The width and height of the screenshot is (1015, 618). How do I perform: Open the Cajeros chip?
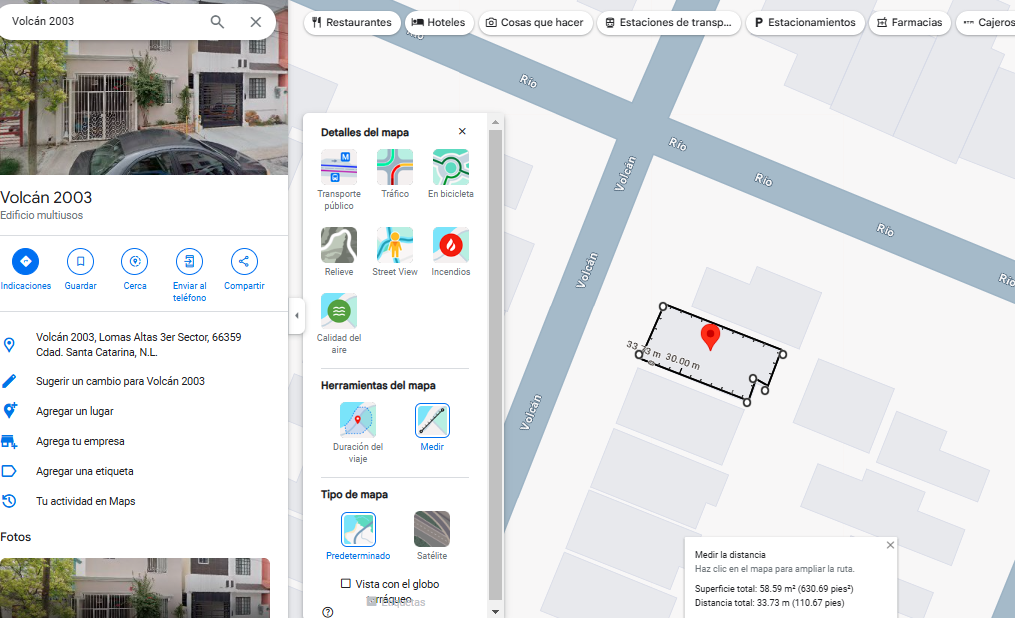(x=986, y=23)
